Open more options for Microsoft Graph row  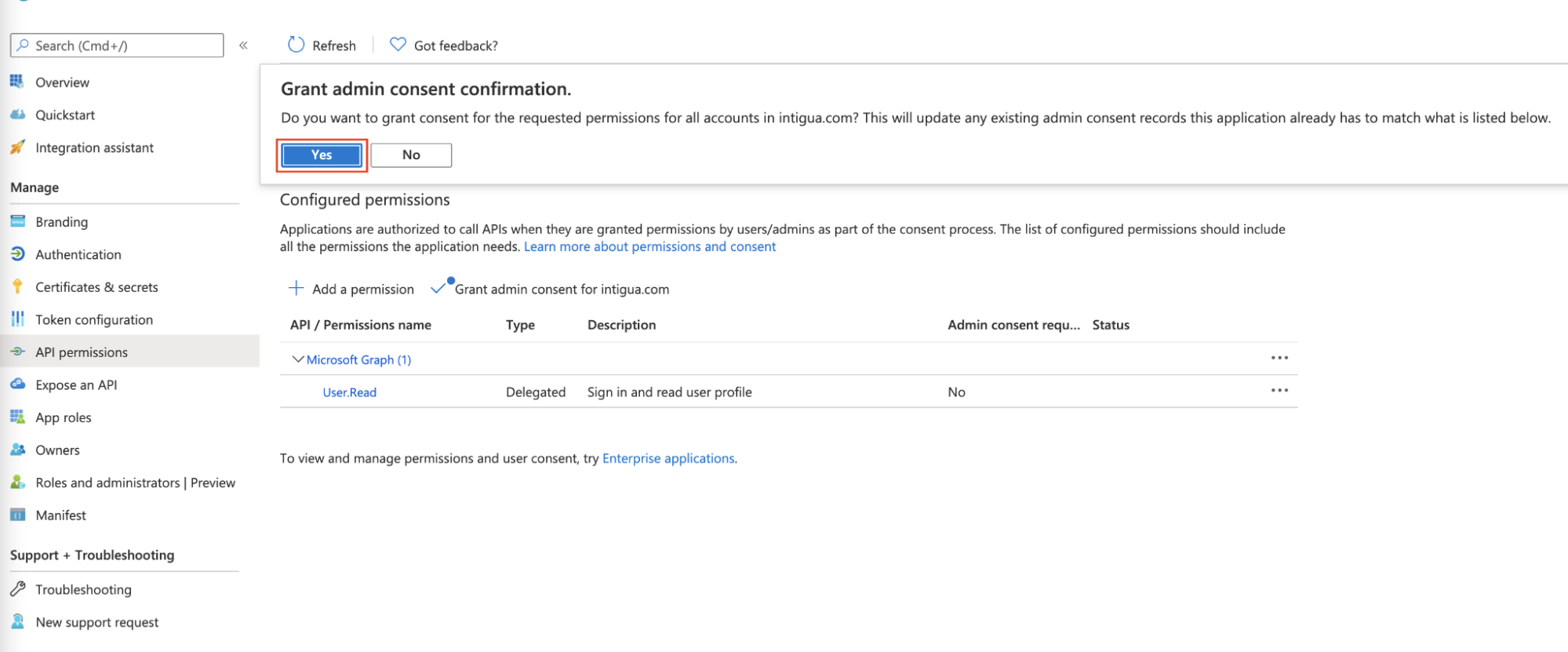1279,358
